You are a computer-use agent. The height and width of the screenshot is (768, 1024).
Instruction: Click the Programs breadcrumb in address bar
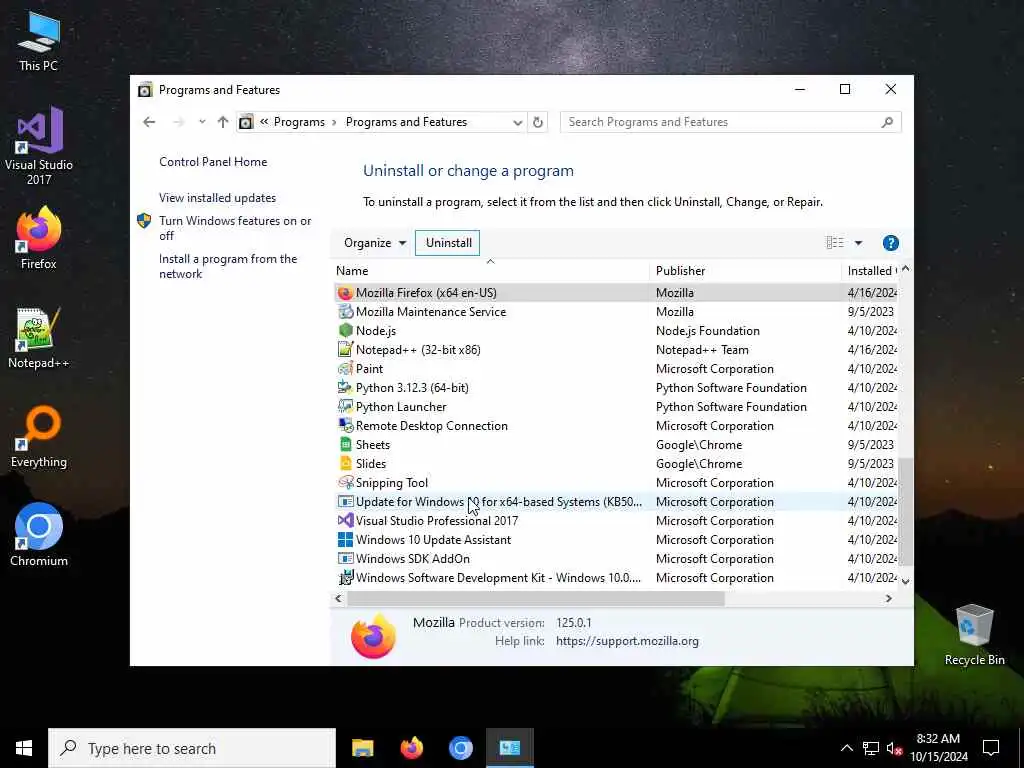tap(299, 122)
